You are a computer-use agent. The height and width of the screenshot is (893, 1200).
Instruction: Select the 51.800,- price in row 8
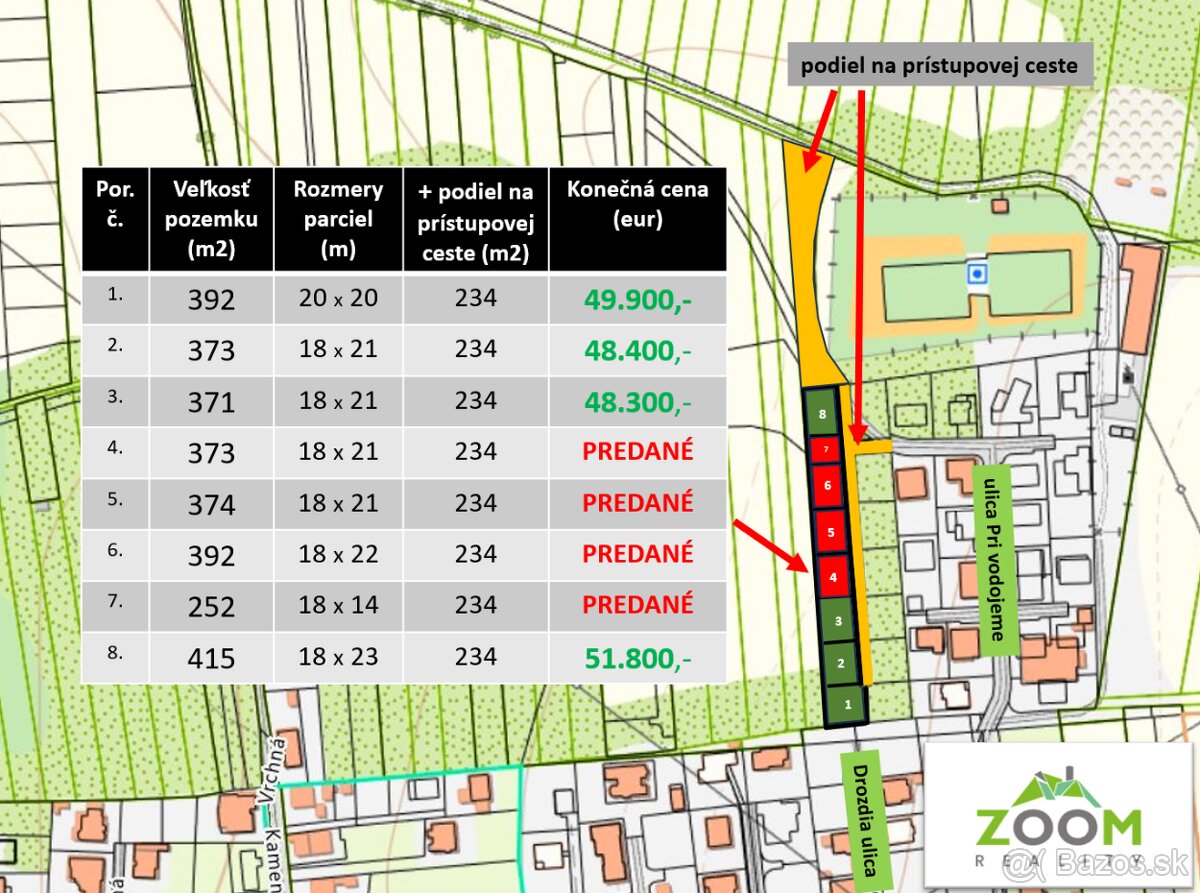637,657
